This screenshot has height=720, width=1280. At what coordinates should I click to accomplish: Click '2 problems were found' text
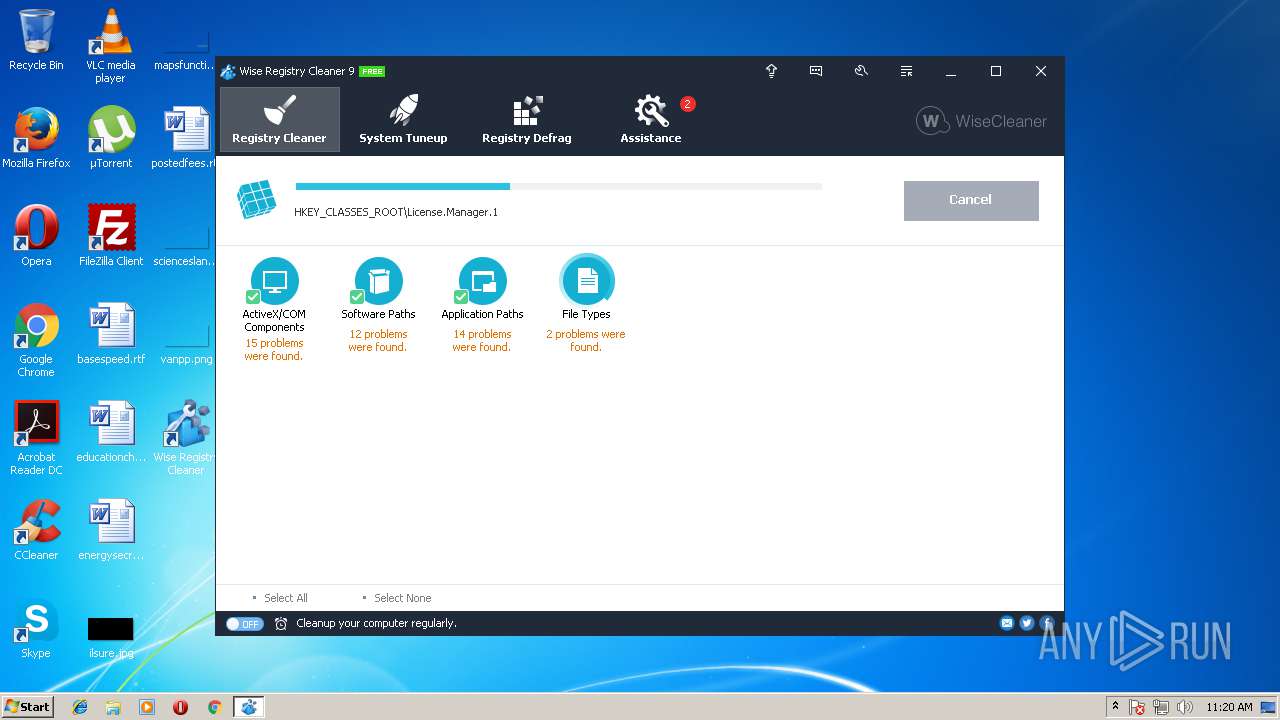coord(586,341)
